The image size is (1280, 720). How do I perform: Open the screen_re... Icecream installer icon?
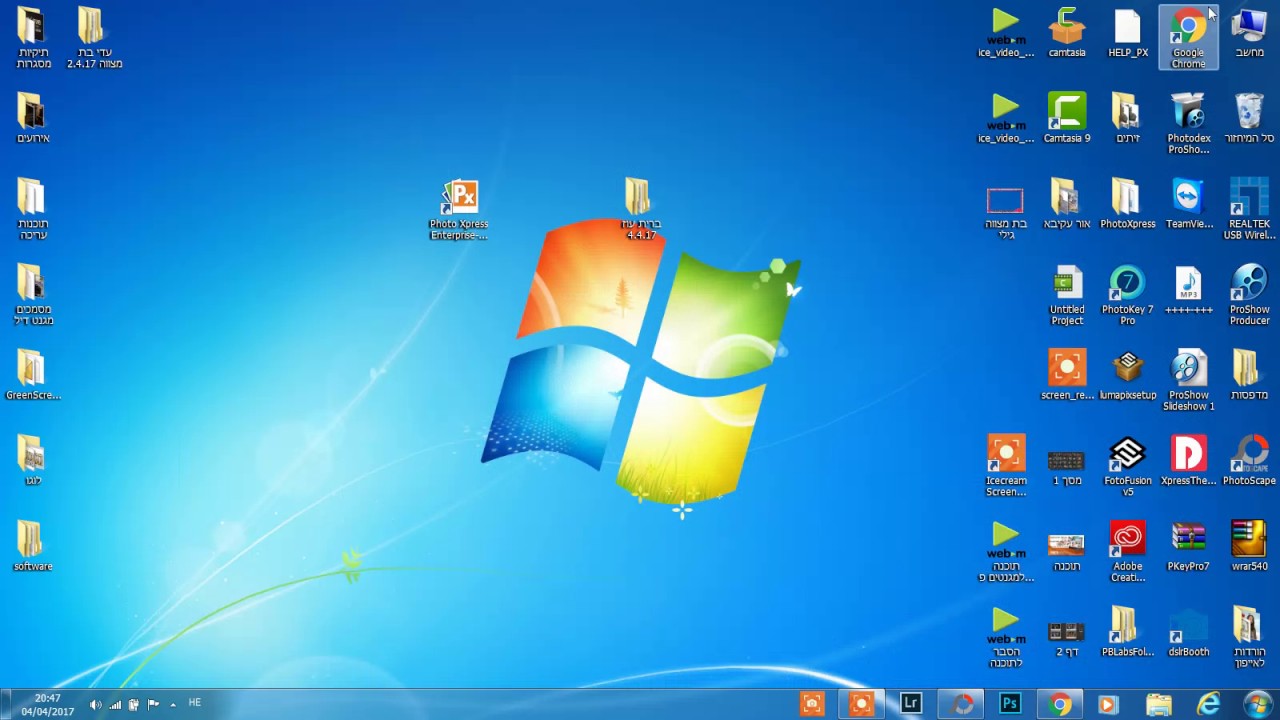(x=1067, y=375)
